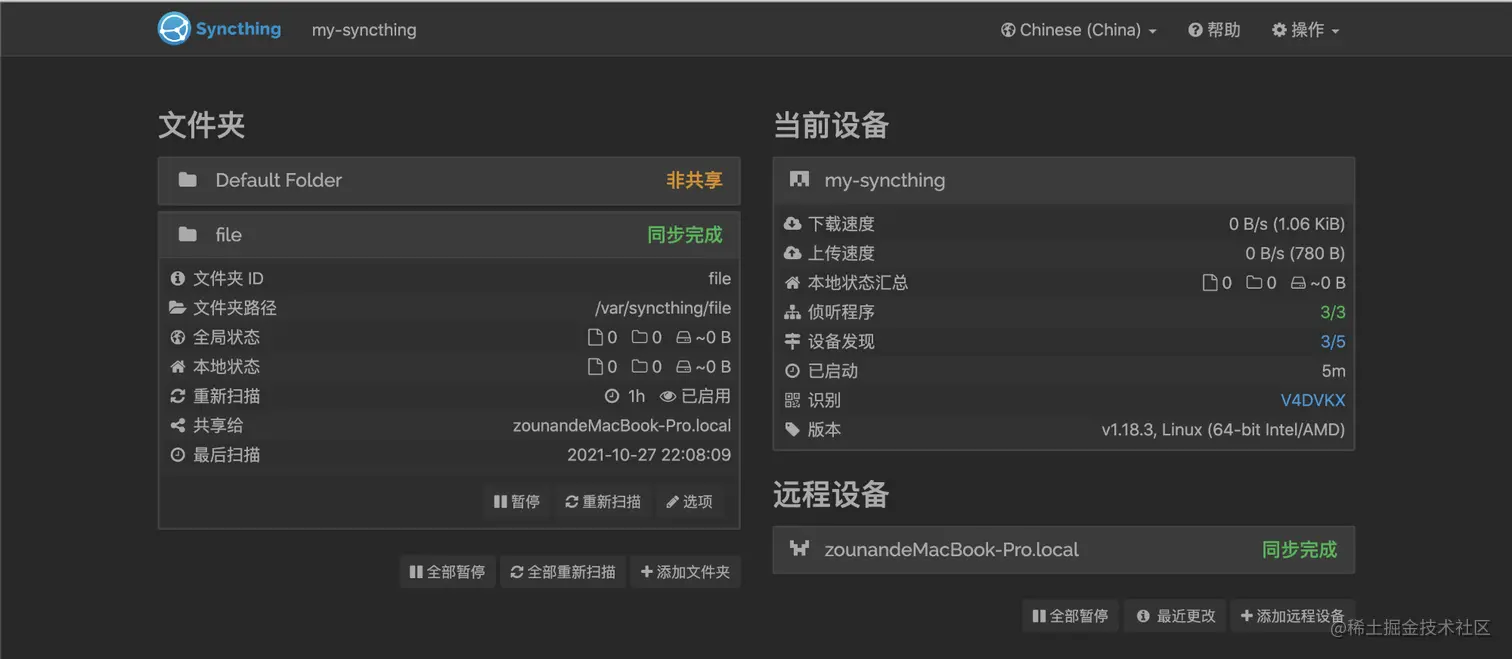Click the cloud upload icon by 上传速度
This screenshot has width=1512, height=659.
793,253
